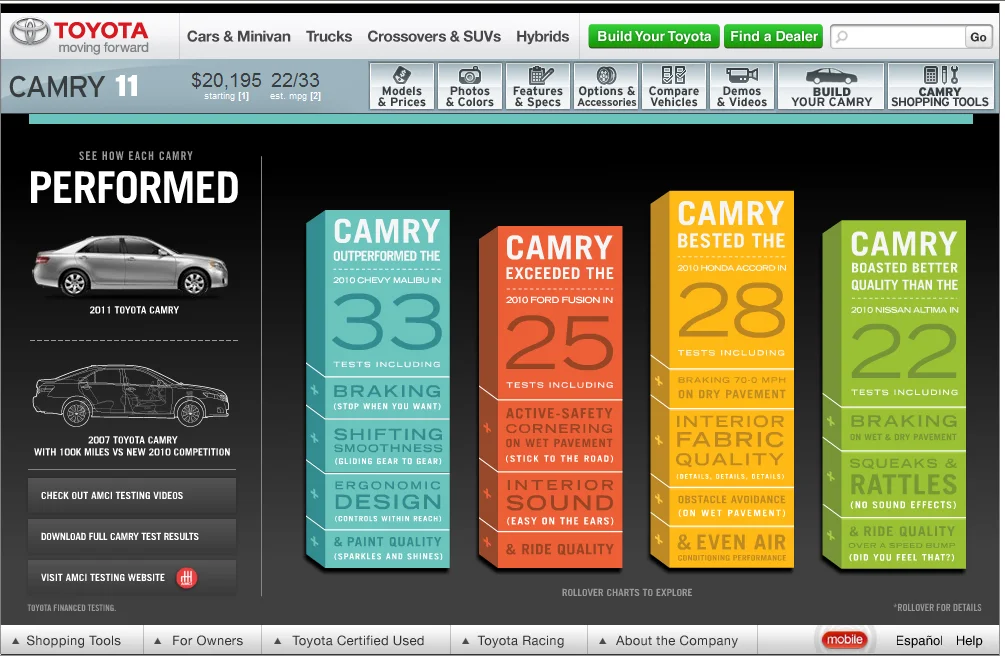The height and width of the screenshot is (663, 1005).
Task: Open the Help link
Action: click(x=969, y=641)
